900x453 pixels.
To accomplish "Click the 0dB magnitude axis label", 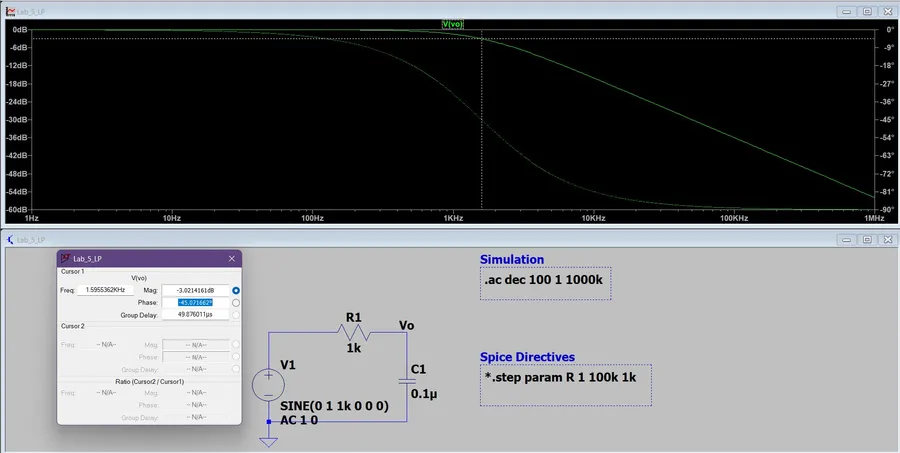I will pyautogui.click(x=20, y=29).
